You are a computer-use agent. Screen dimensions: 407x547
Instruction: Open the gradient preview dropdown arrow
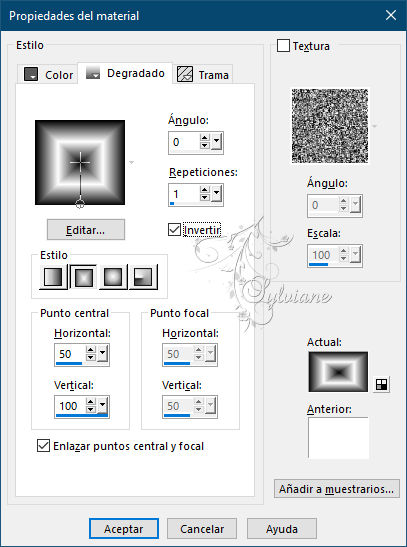[131, 163]
